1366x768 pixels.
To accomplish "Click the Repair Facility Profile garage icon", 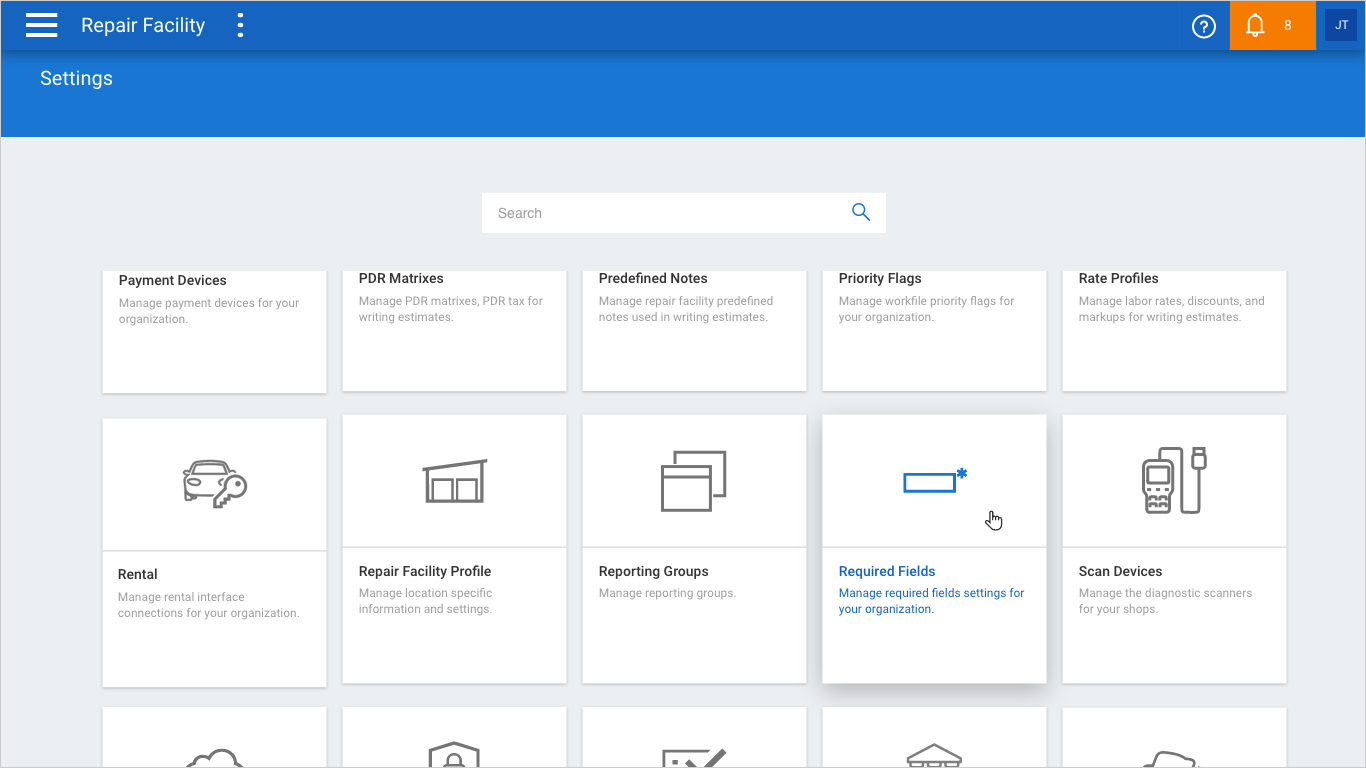I will coord(454,481).
